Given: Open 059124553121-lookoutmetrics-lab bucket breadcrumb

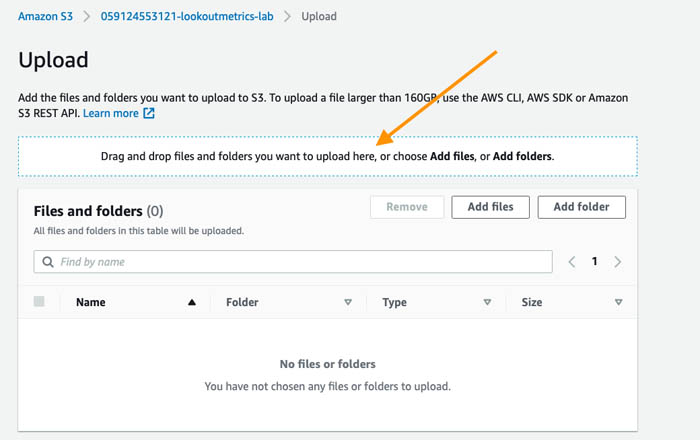Looking at the screenshot, I should pyautogui.click(x=187, y=17).
